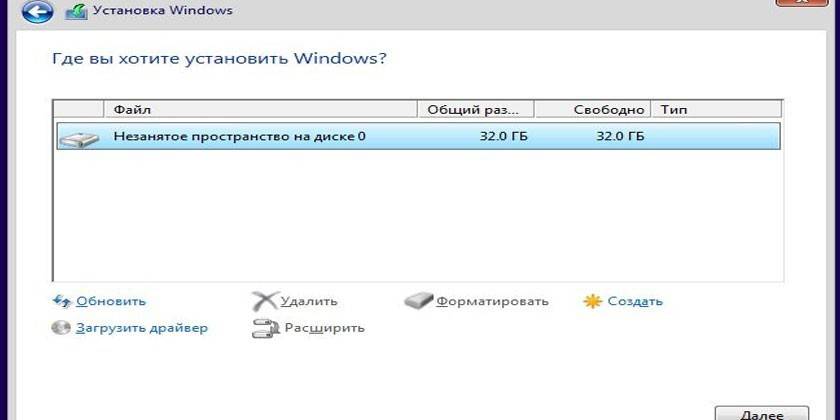Open the Обновить link text

click(111, 301)
